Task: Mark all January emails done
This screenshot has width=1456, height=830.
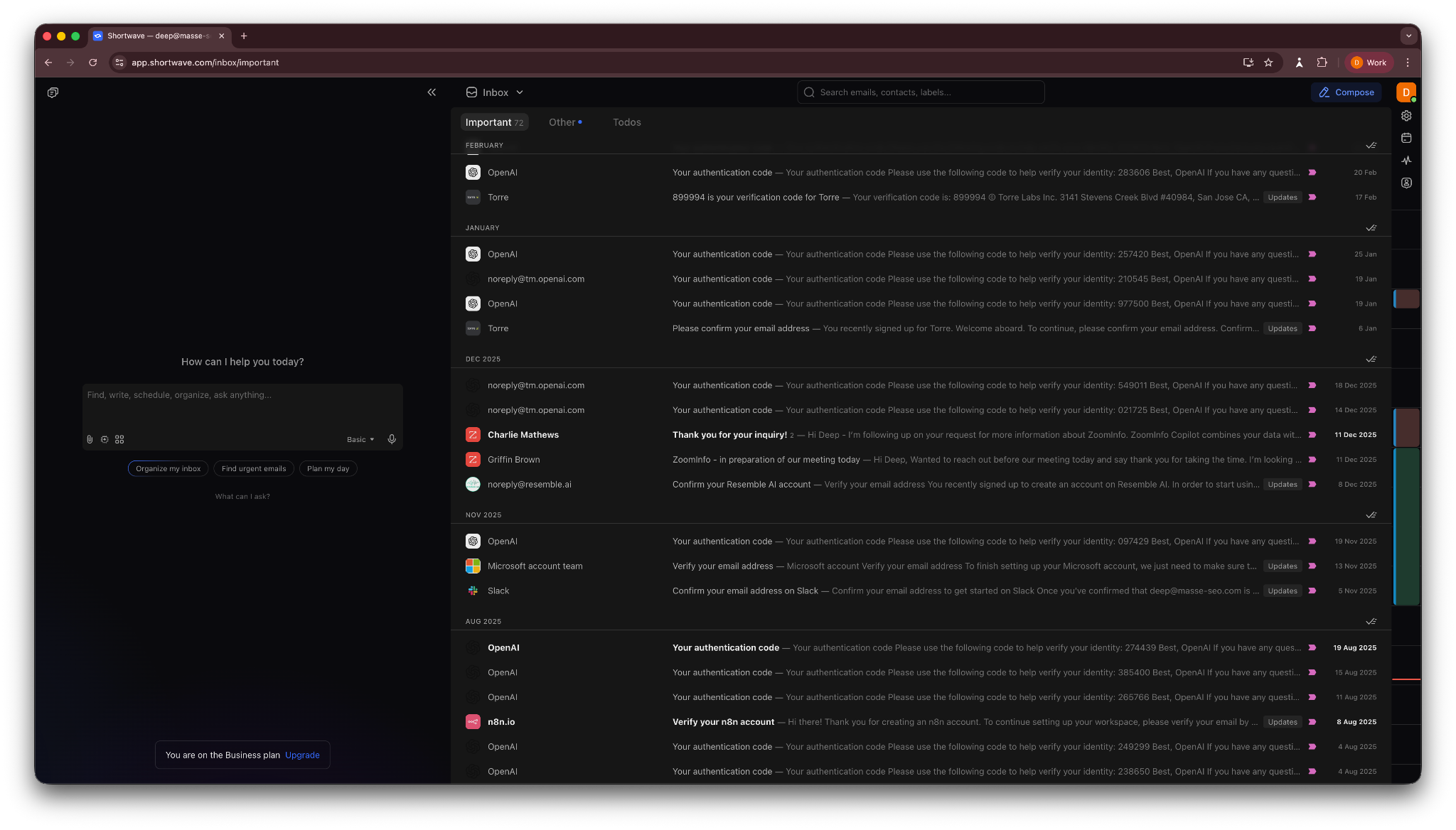Action: tap(1371, 228)
